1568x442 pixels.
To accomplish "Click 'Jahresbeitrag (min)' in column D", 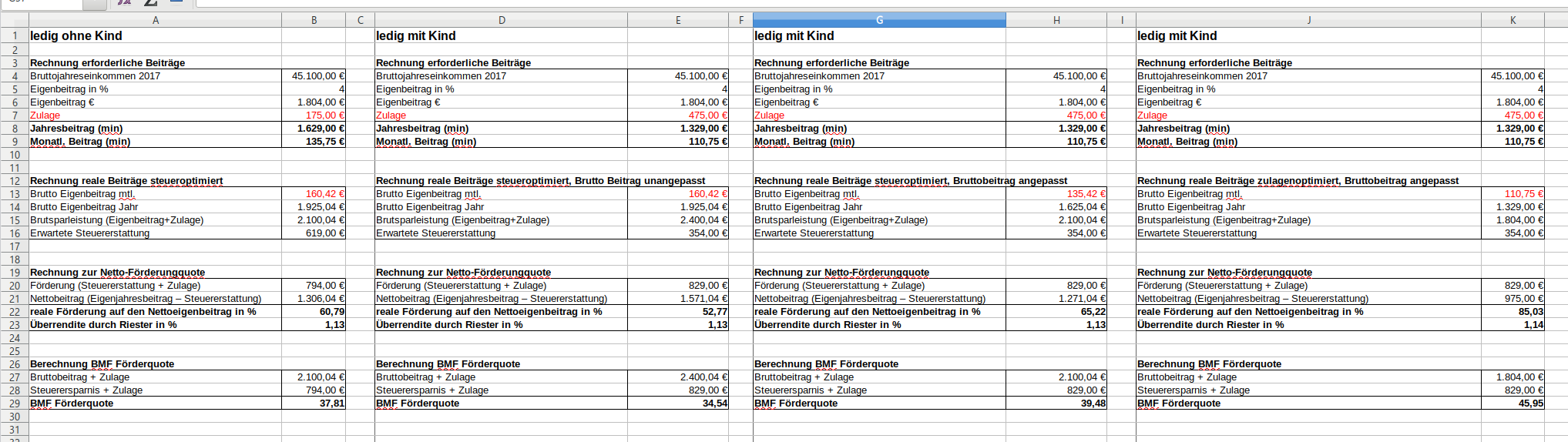I will click(422, 129).
